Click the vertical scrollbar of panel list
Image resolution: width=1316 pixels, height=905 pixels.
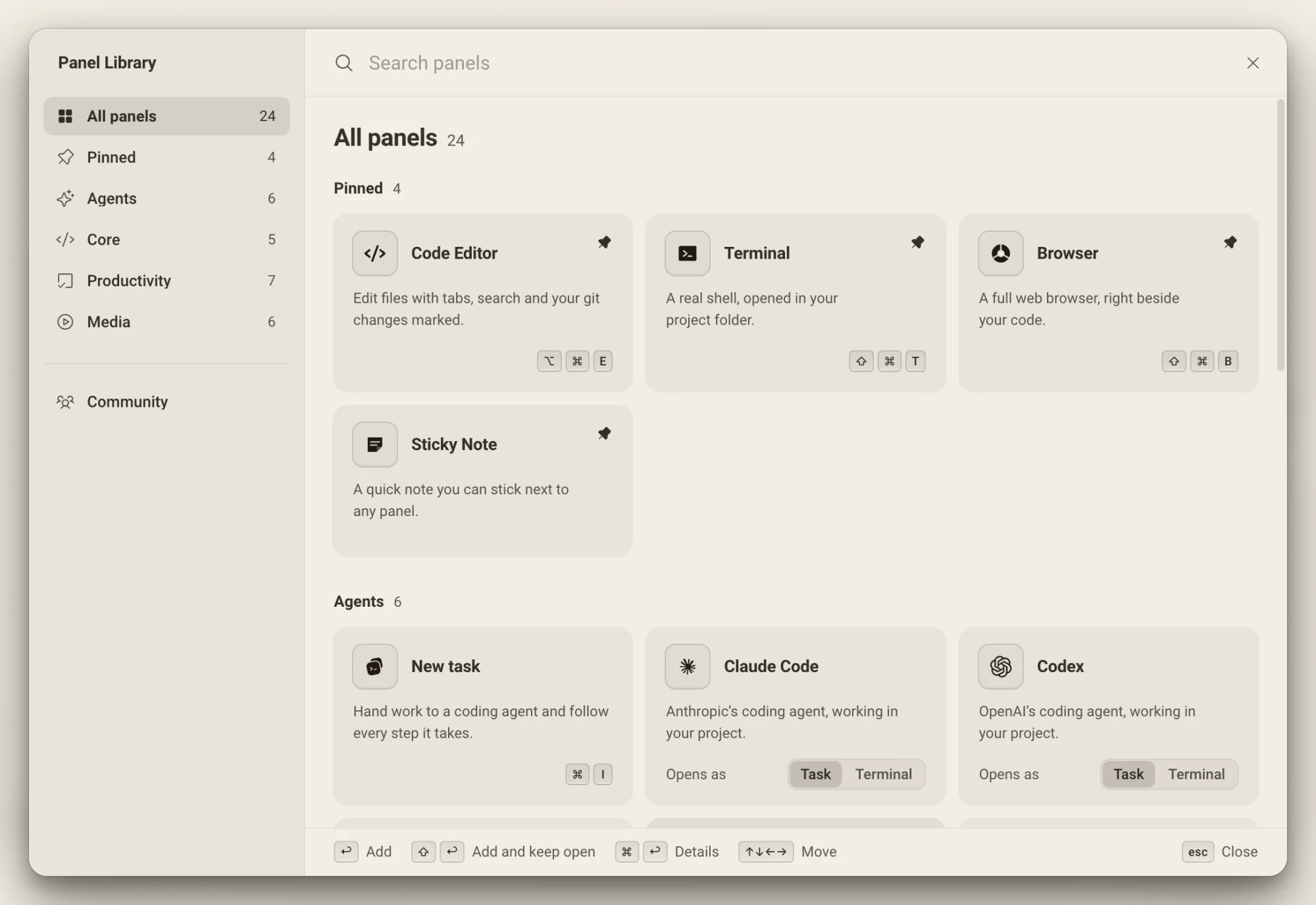(x=1280, y=235)
